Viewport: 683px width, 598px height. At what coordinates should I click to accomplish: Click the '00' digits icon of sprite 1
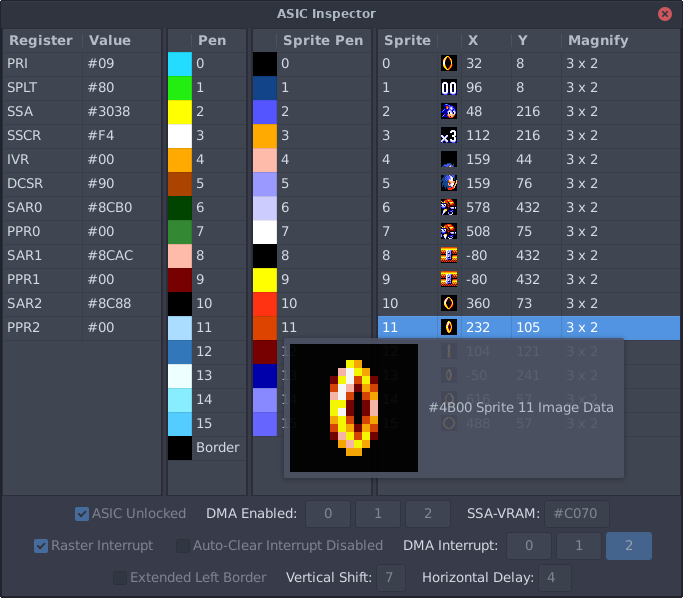pos(449,88)
